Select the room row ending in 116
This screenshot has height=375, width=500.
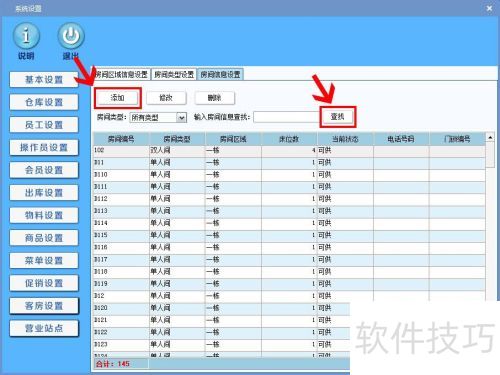(289, 247)
